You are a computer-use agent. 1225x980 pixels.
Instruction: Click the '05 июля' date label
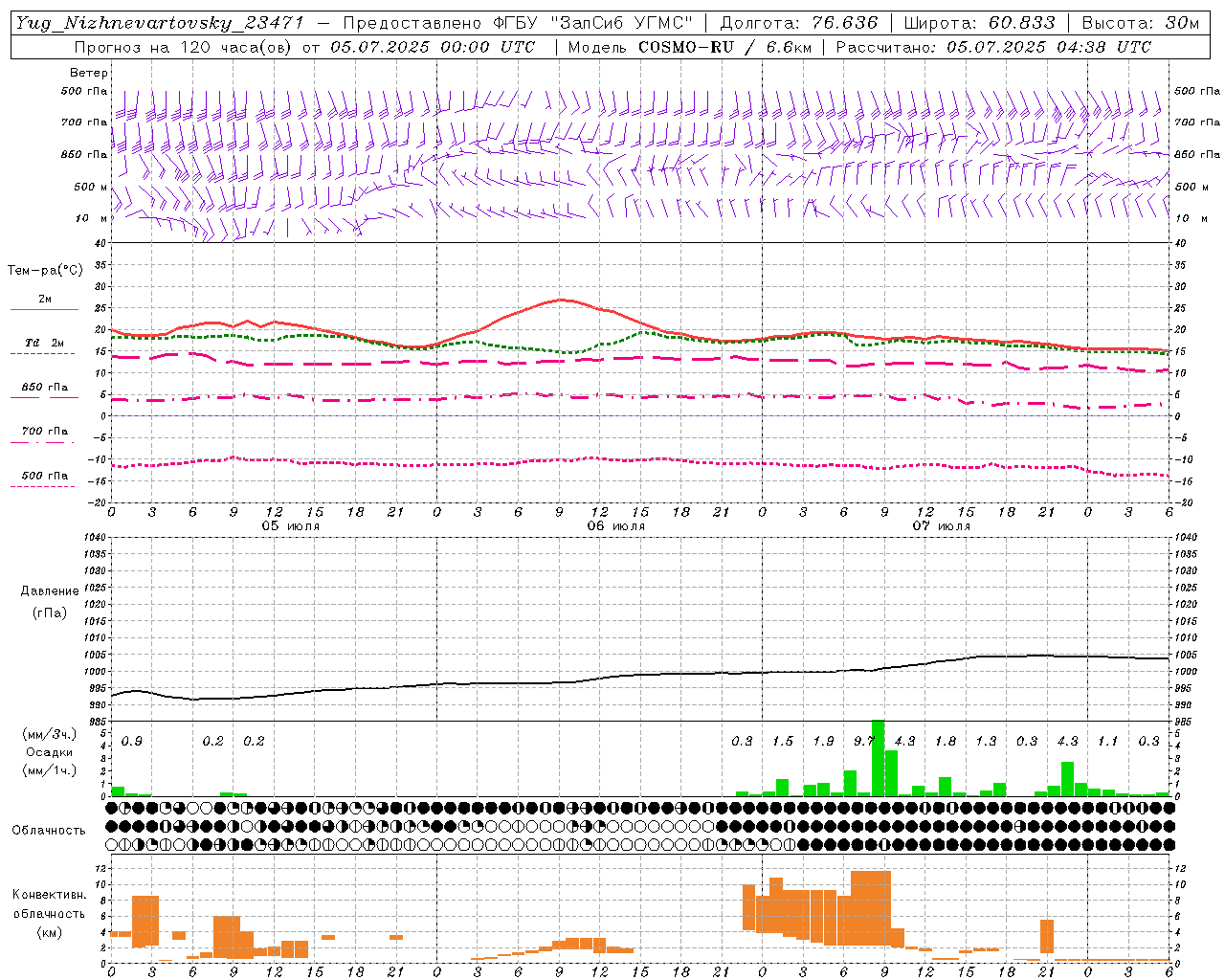click(x=291, y=526)
